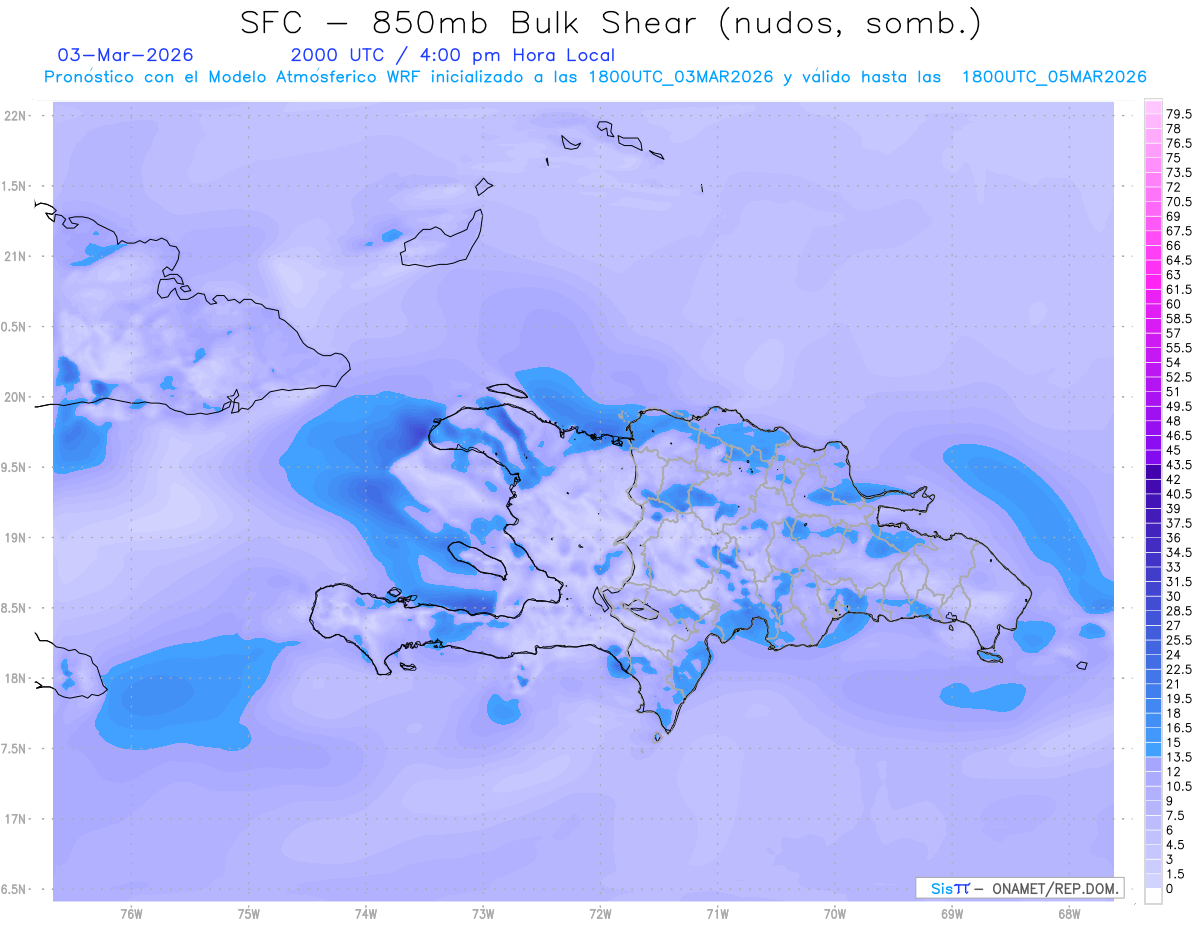The image size is (1200, 927).
Task: Click the '24' color bar label
Action: [1174, 655]
